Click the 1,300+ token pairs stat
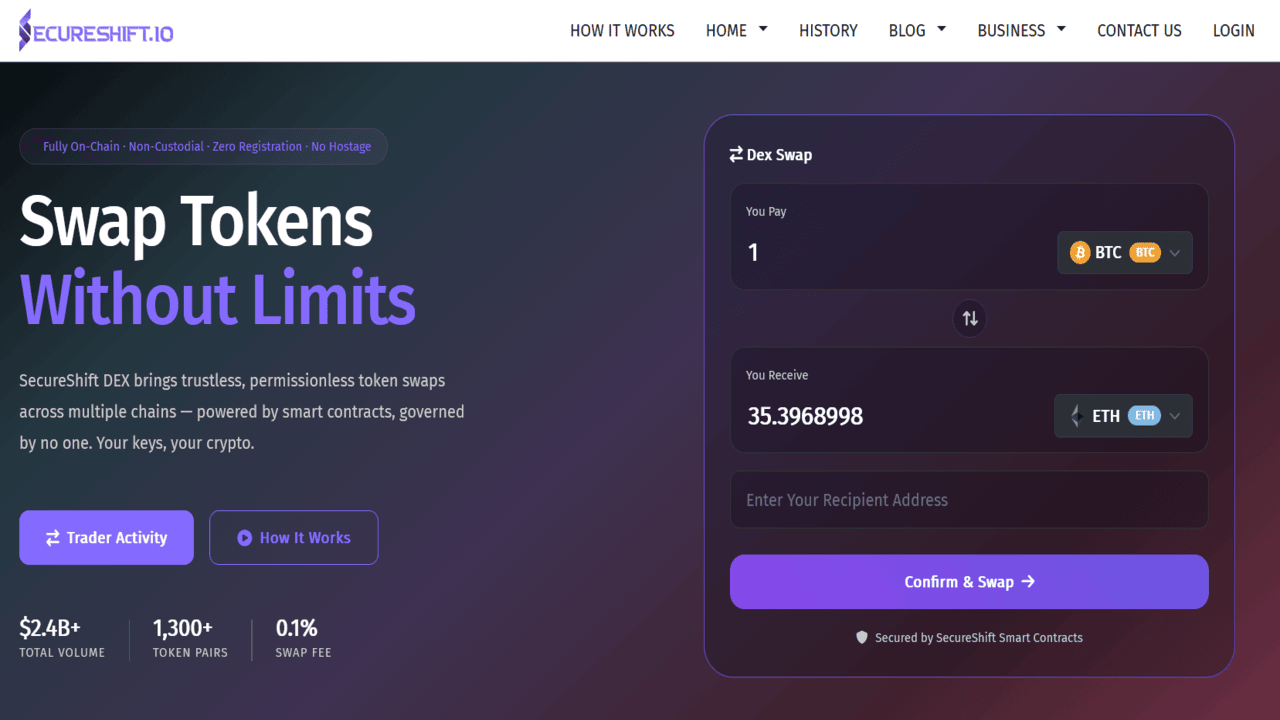 [190, 639]
